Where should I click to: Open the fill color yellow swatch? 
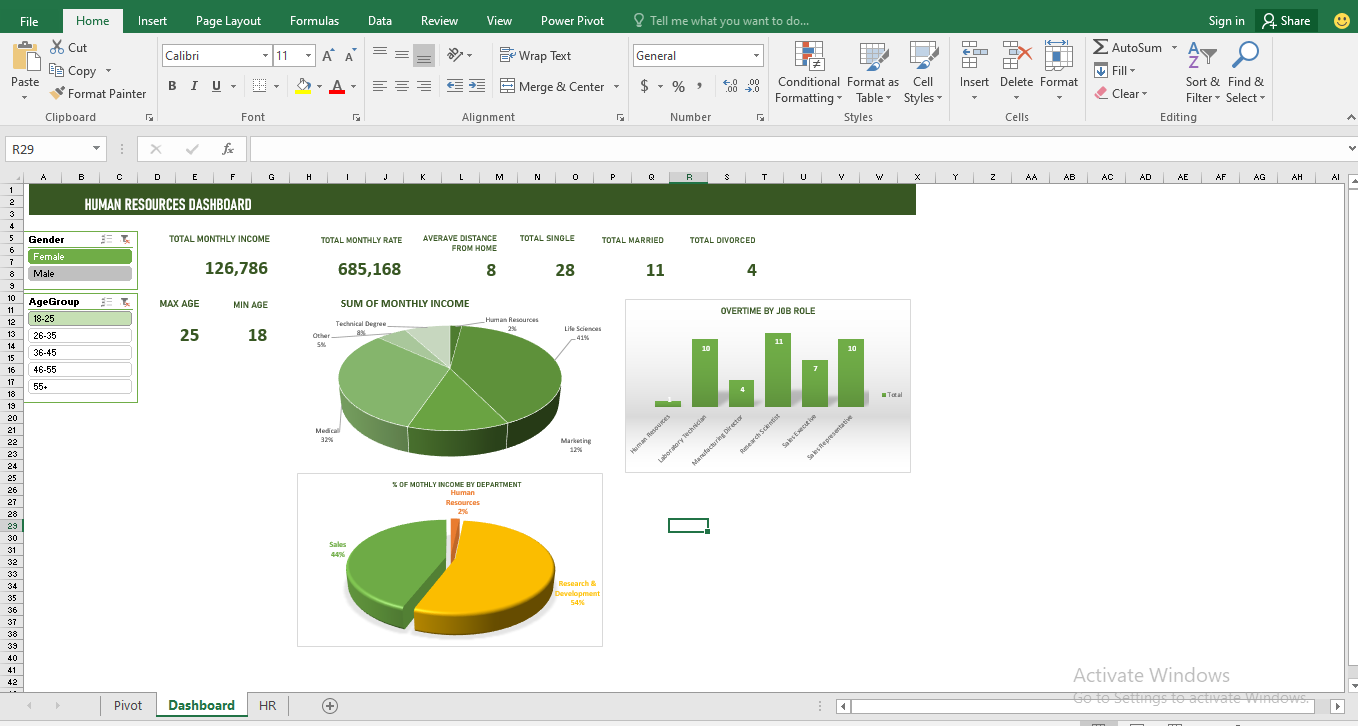pyautogui.click(x=303, y=87)
